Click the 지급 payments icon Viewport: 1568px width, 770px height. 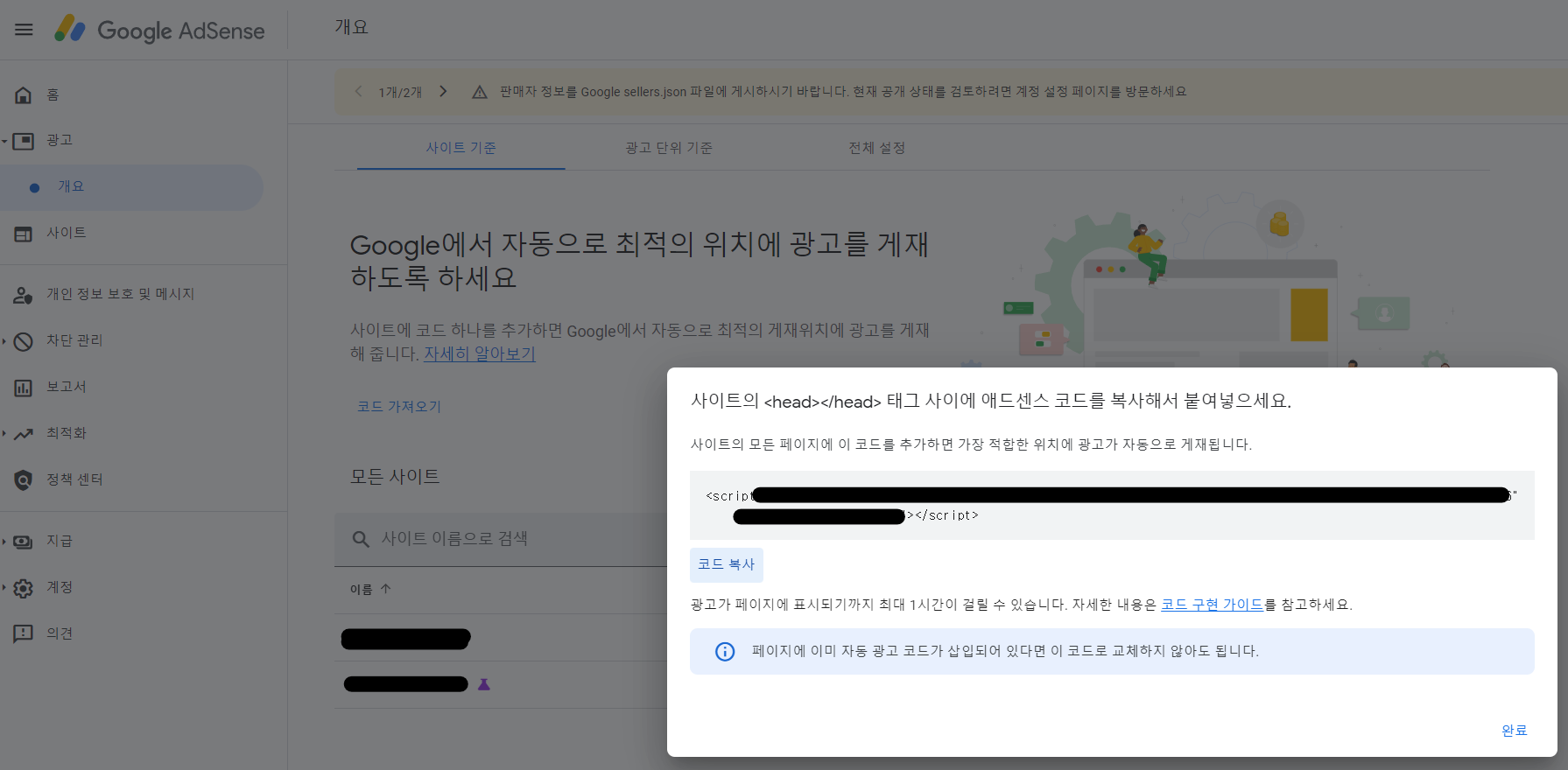(24, 542)
